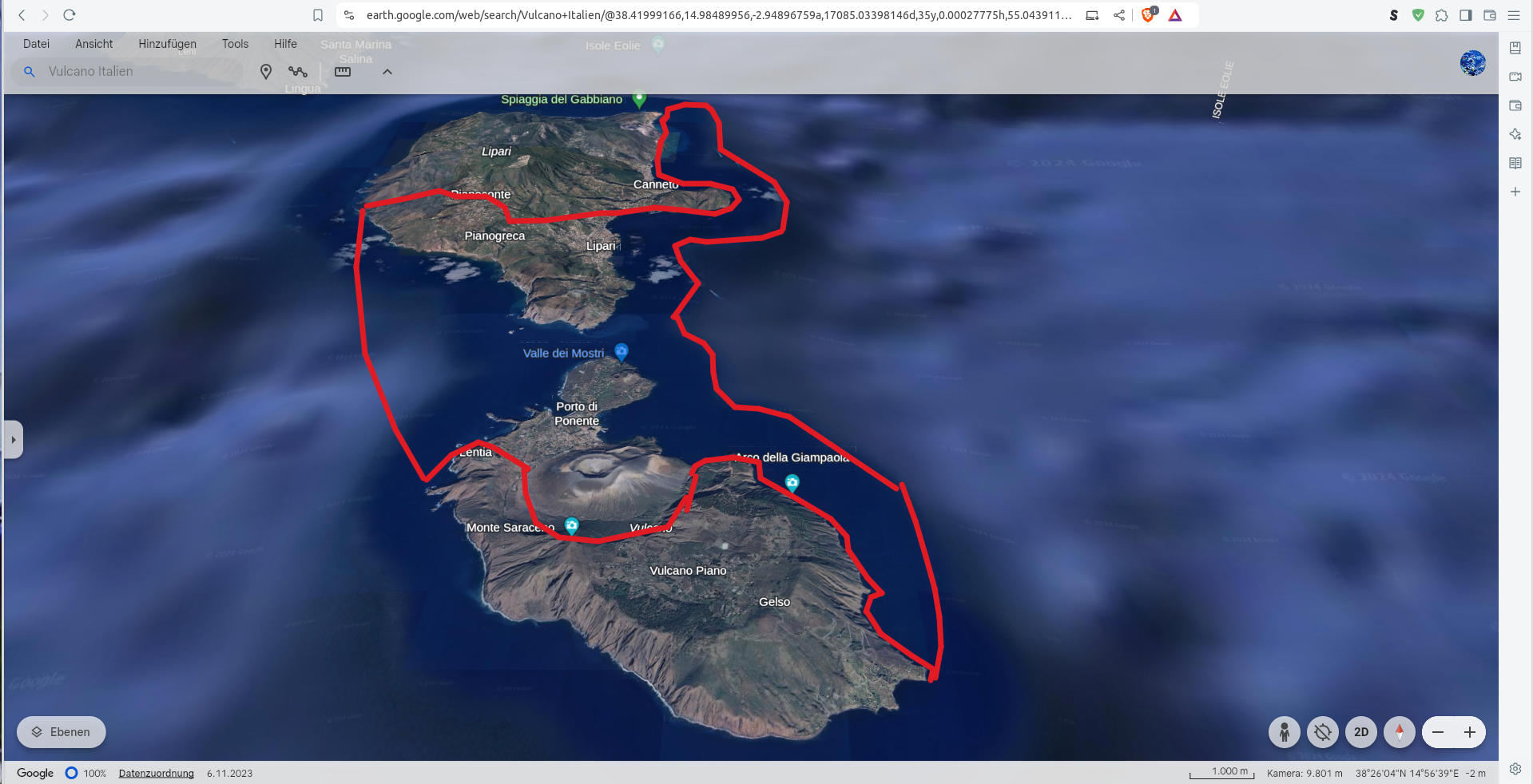Bookmark this page in the address bar
The width and height of the screenshot is (1533, 784).
click(x=318, y=15)
